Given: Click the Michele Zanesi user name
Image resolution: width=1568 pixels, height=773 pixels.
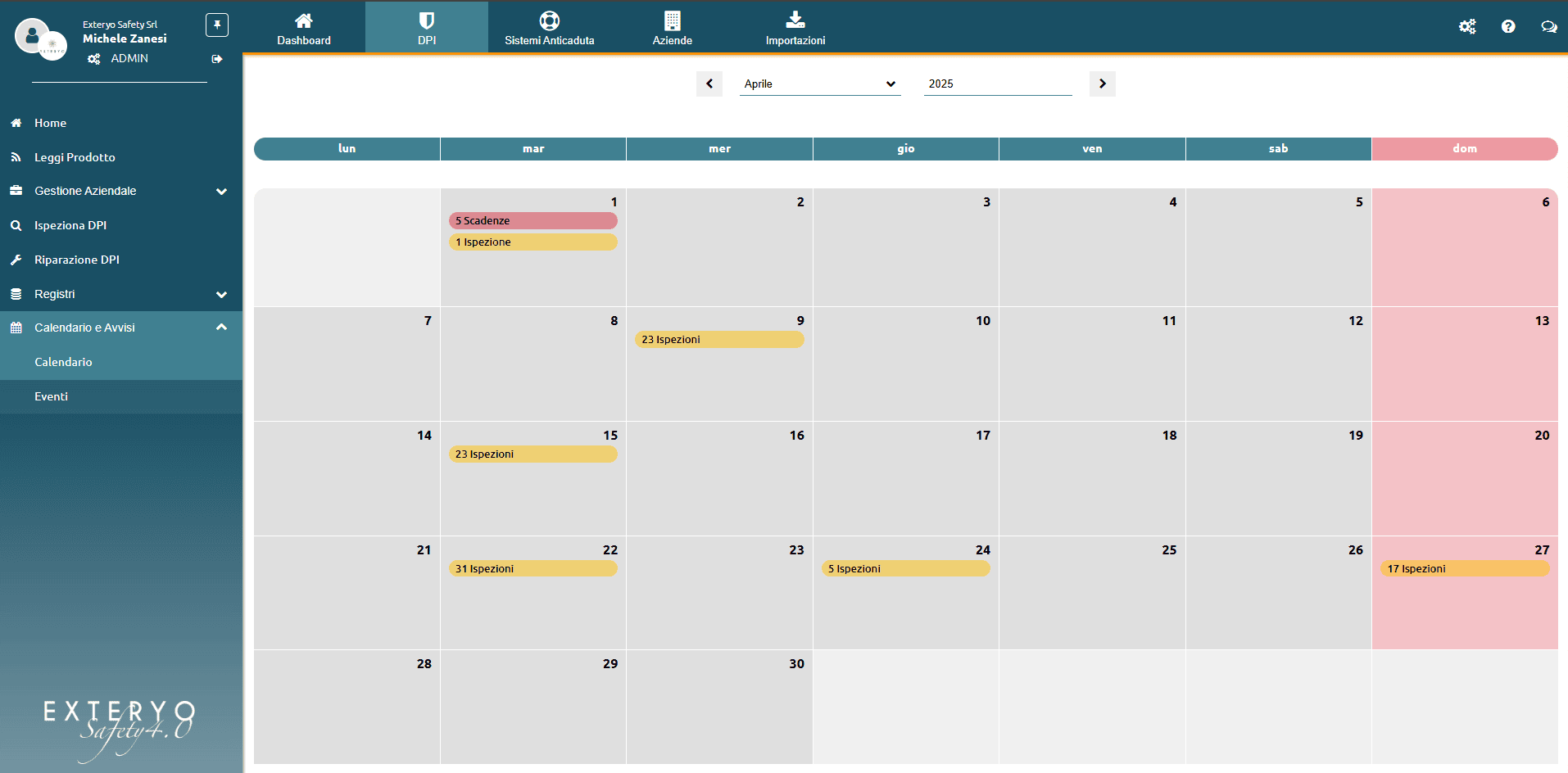Looking at the screenshot, I should click(125, 38).
